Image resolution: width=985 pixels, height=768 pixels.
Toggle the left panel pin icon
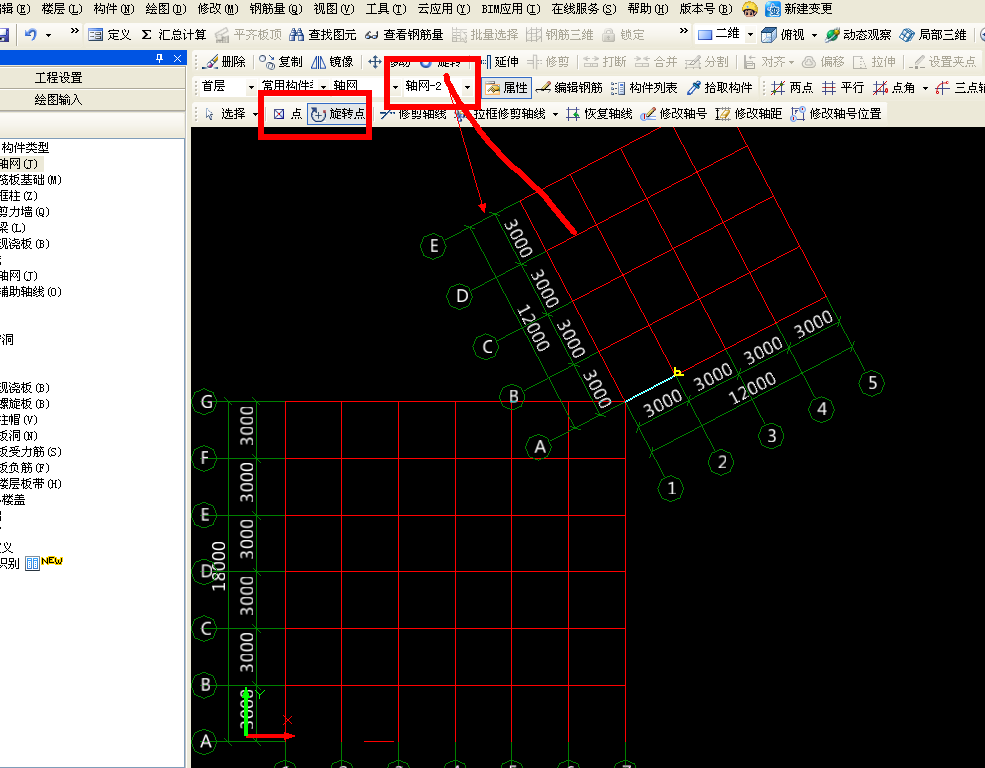(x=160, y=58)
